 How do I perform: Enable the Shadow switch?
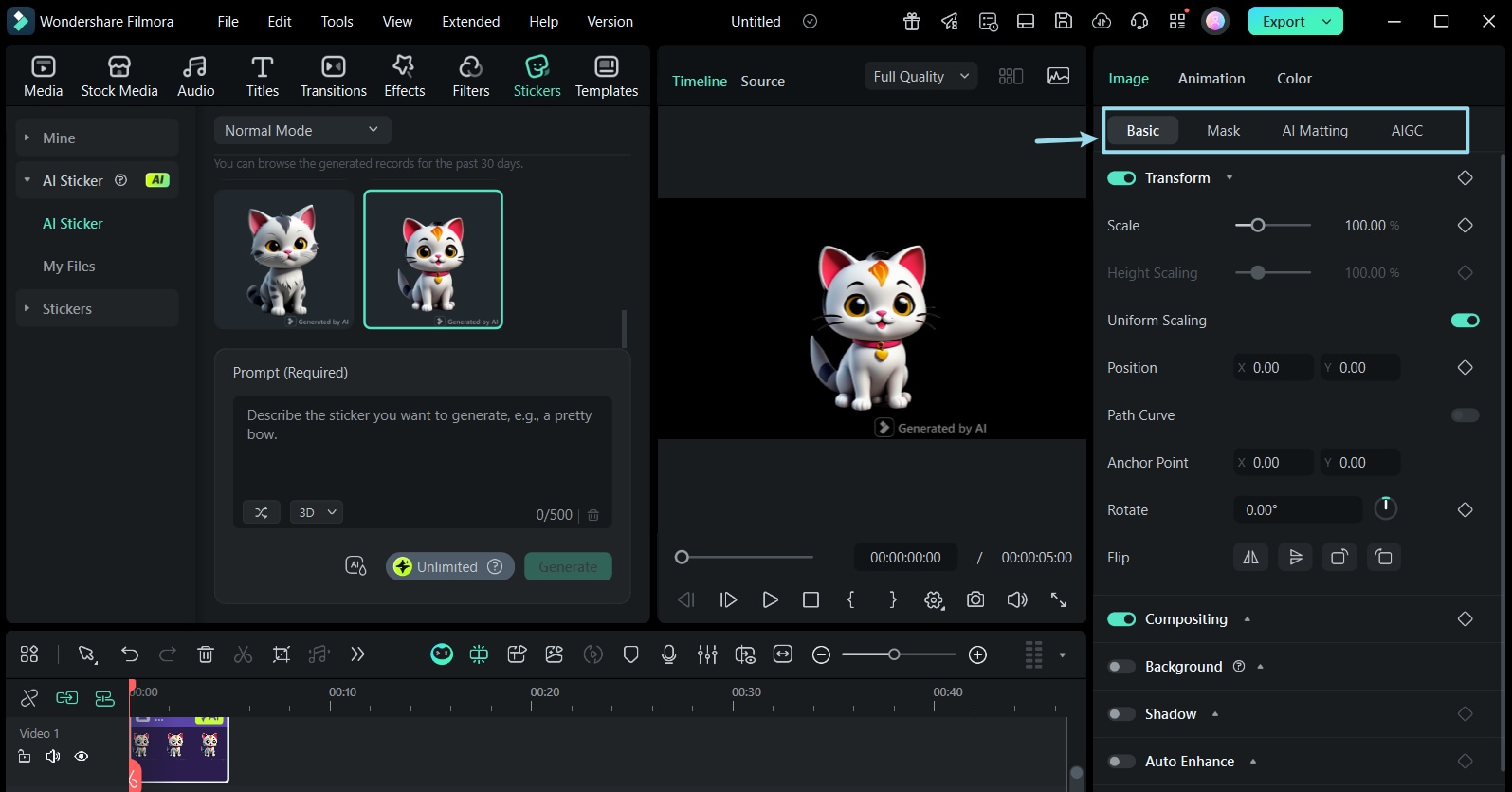[x=1121, y=714]
